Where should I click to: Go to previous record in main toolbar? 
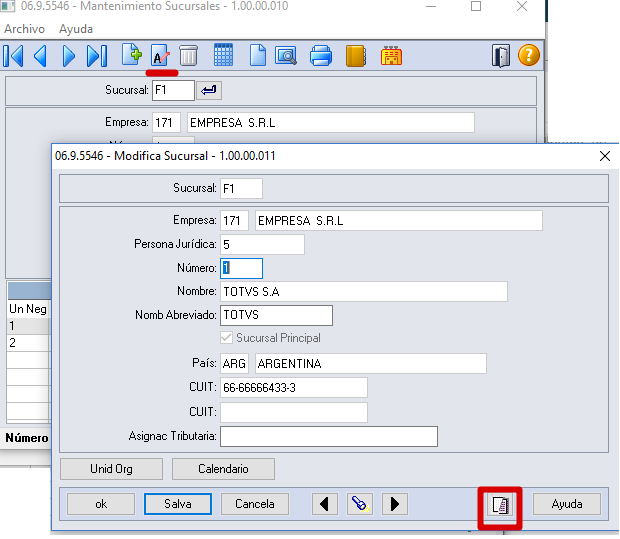[41, 56]
